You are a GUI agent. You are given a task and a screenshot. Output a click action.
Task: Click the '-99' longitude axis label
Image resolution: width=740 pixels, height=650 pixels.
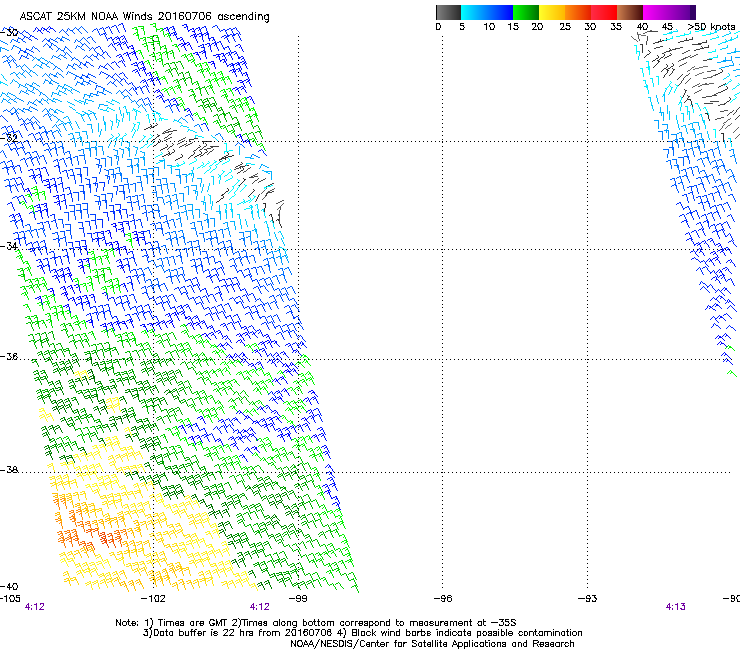(x=298, y=599)
